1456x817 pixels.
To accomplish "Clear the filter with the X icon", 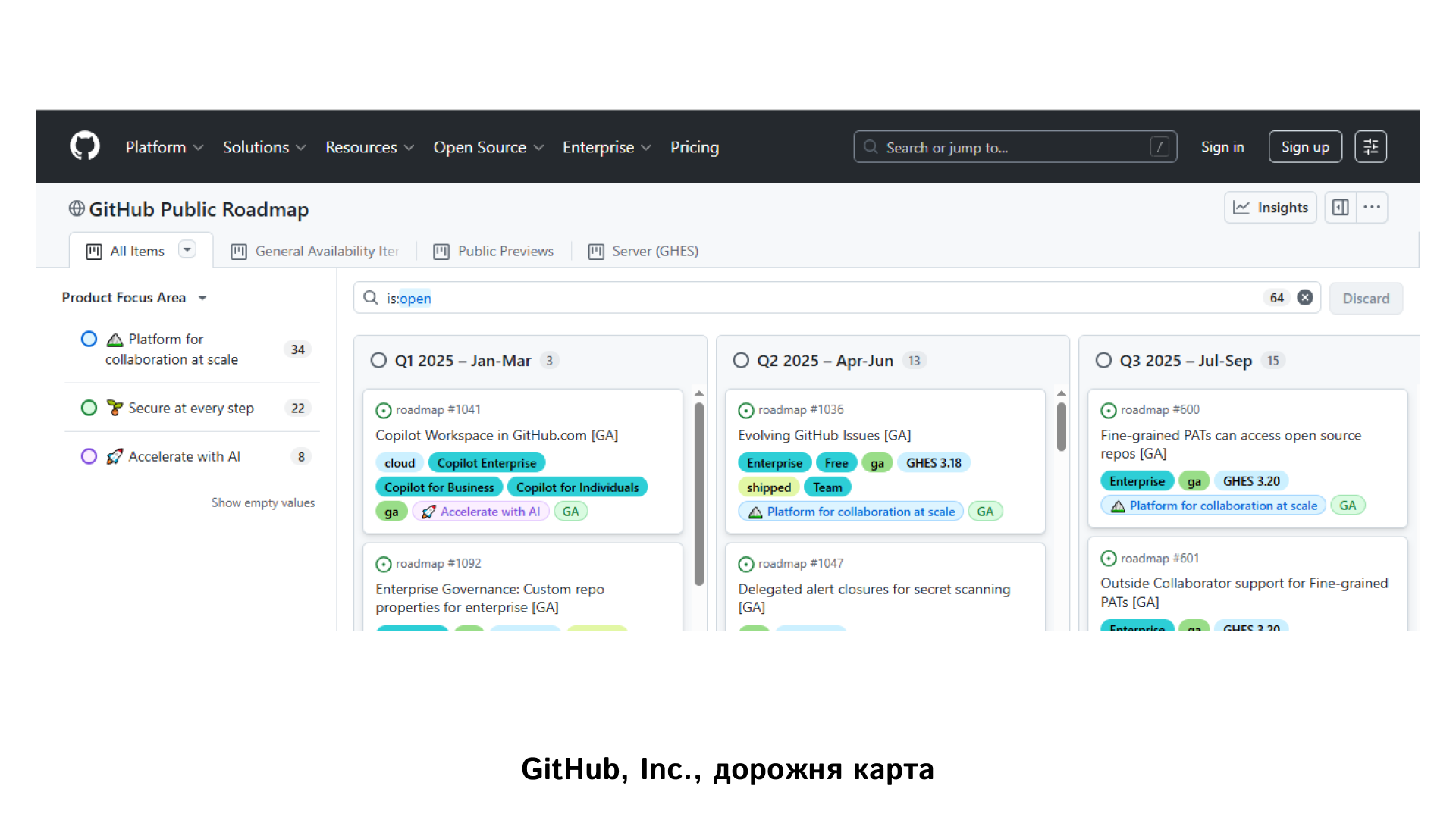I will (1305, 298).
